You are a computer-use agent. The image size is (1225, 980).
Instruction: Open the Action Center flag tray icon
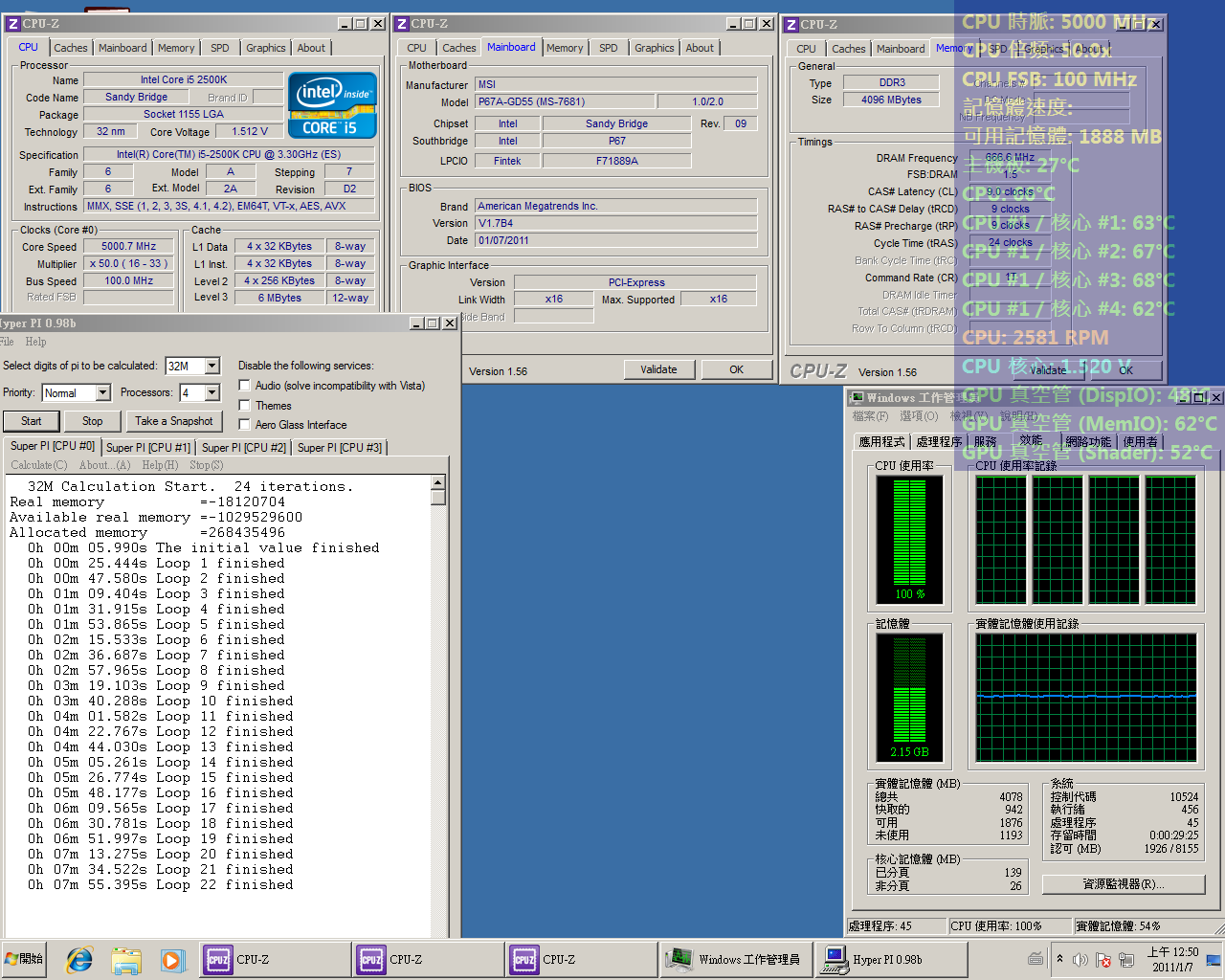[x=1103, y=959]
